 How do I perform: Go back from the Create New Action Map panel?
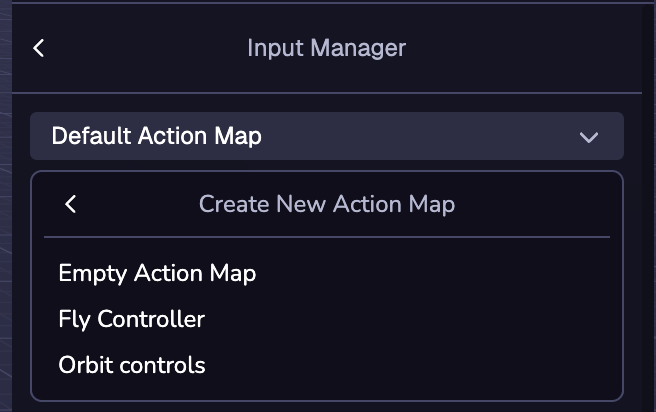coord(70,204)
